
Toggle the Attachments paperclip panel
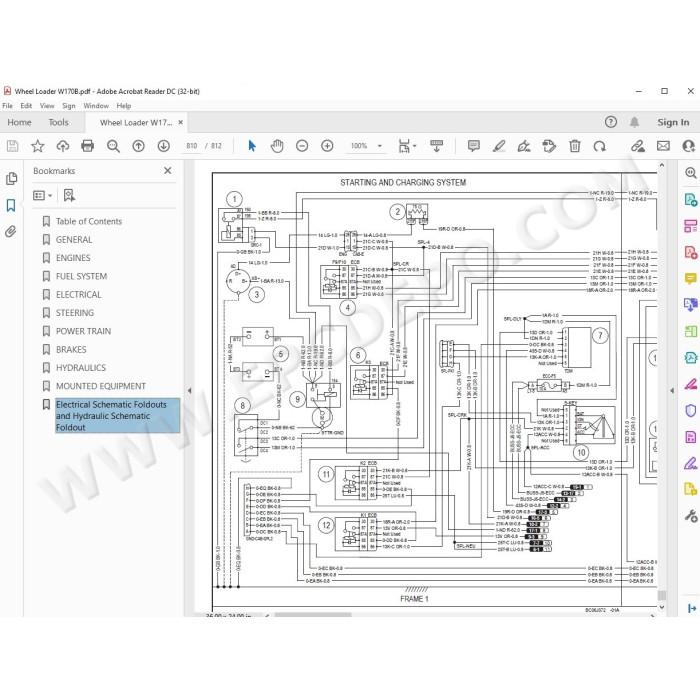(11, 231)
